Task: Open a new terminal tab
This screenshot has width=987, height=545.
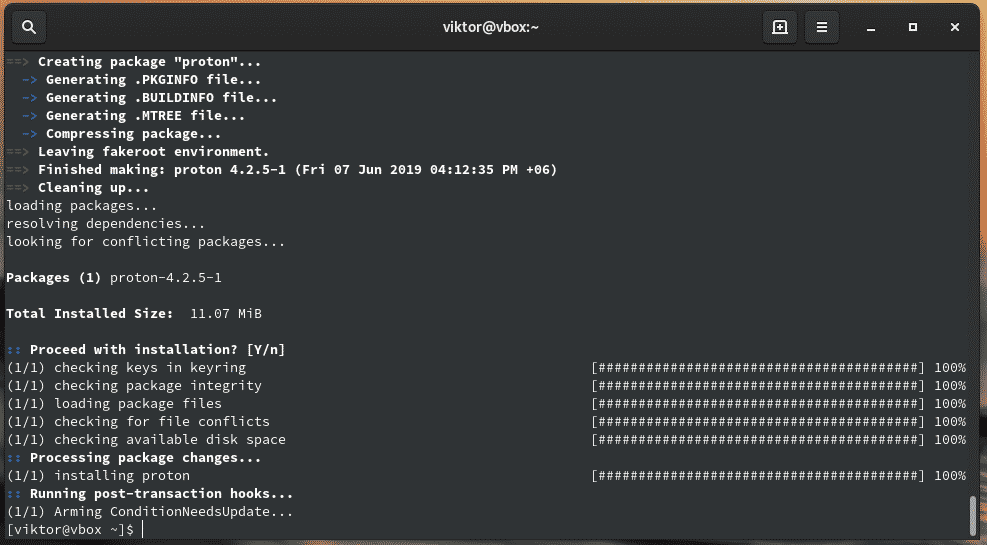Action: 780,27
